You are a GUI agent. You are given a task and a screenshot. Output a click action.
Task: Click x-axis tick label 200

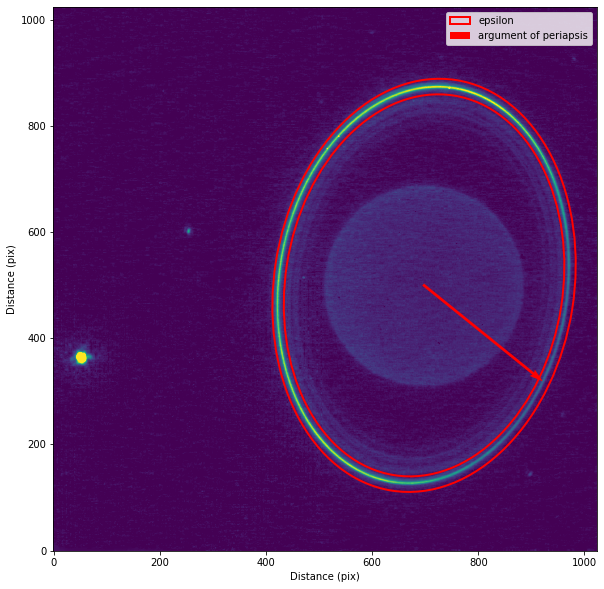(x=160, y=562)
